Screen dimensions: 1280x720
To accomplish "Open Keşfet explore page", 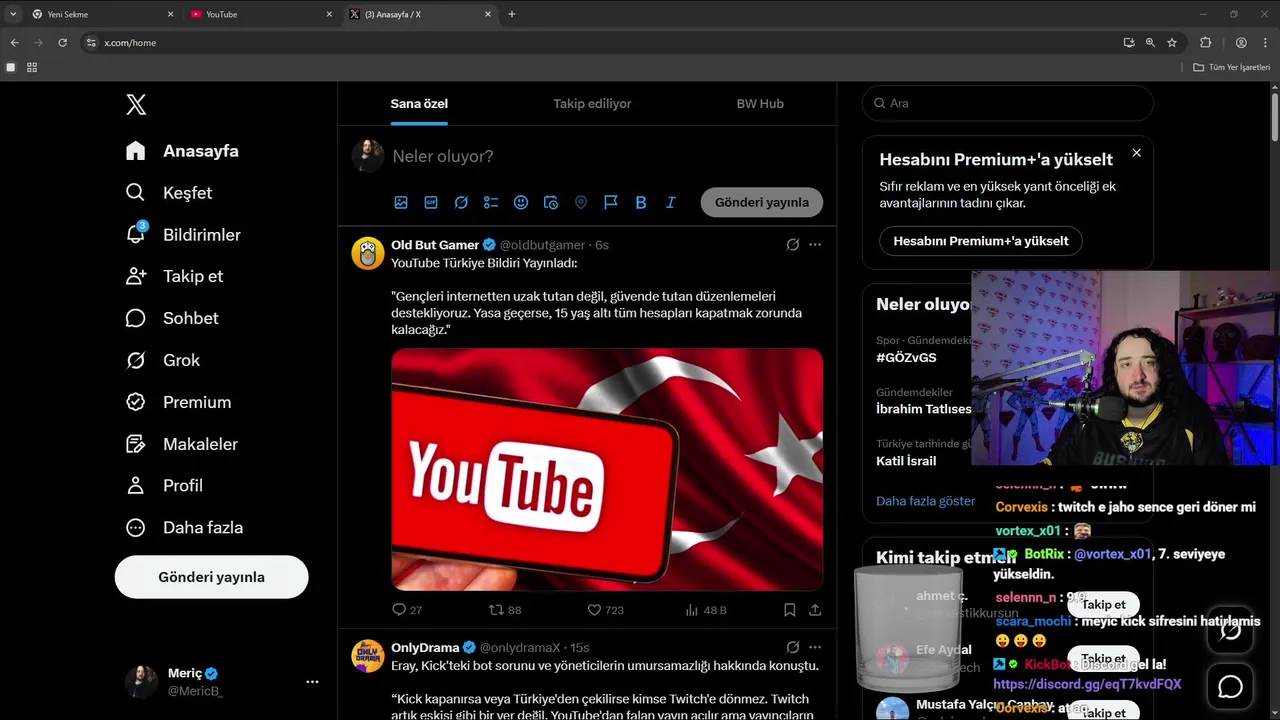I will coord(169,193).
